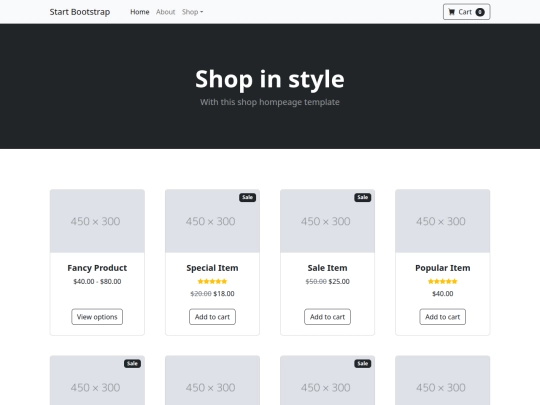Click the shopping cart icon
Image resolution: width=540 pixels, height=405 pixels.
click(x=451, y=12)
